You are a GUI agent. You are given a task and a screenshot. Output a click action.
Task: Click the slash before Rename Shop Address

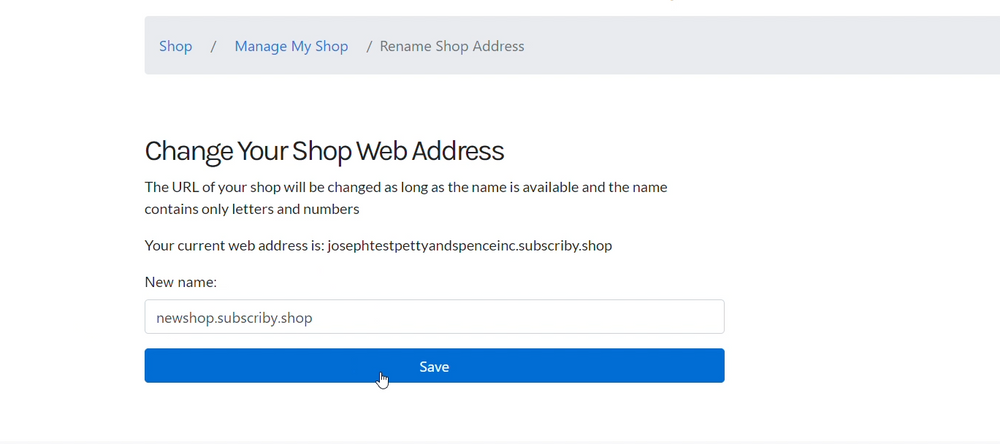click(369, 46)
